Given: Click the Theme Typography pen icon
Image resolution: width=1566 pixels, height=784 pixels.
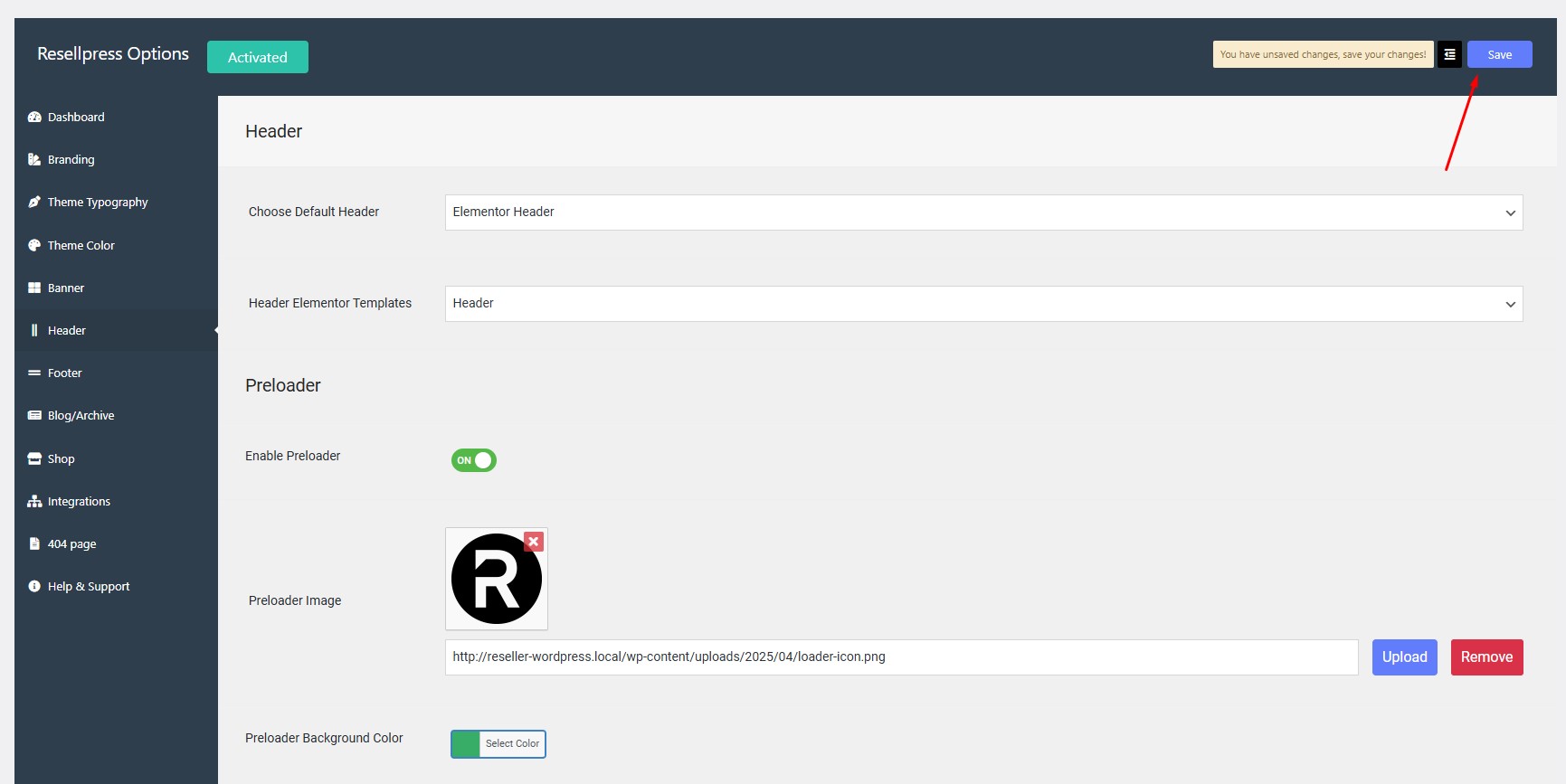Looking at the screenshot, I should tap(34, 203).
